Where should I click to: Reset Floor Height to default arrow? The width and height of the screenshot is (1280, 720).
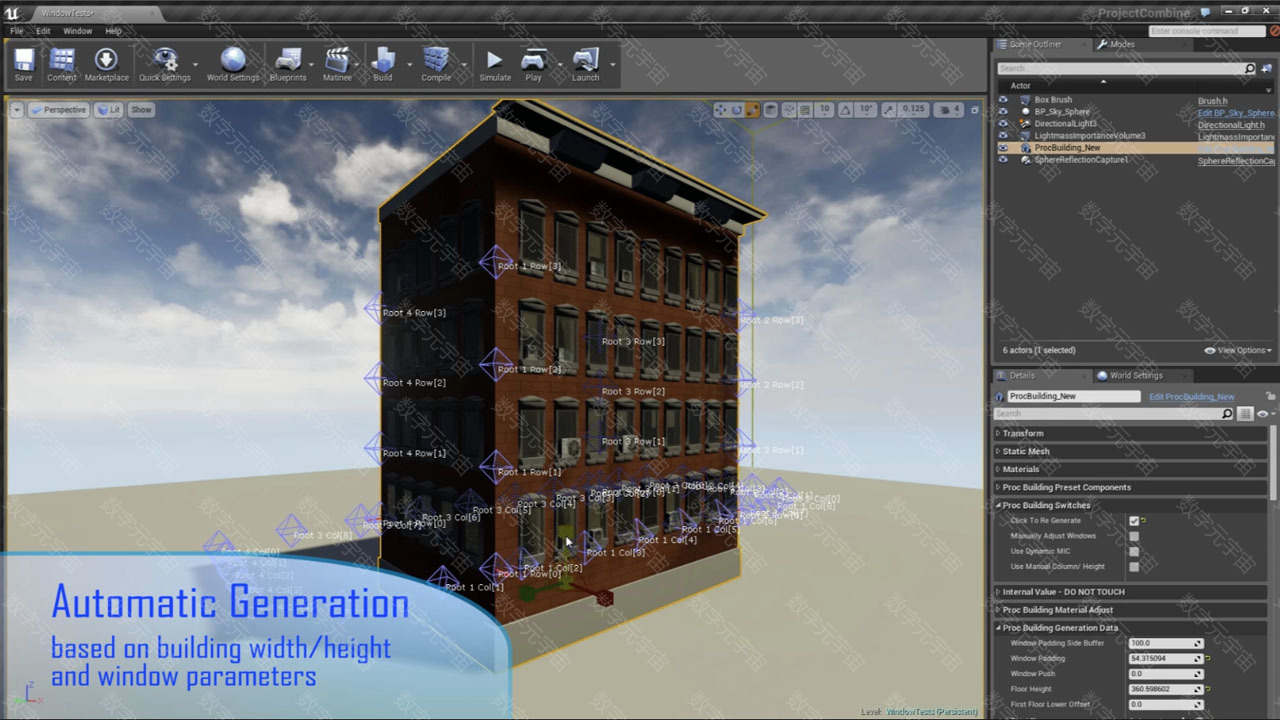[1207, 689]
